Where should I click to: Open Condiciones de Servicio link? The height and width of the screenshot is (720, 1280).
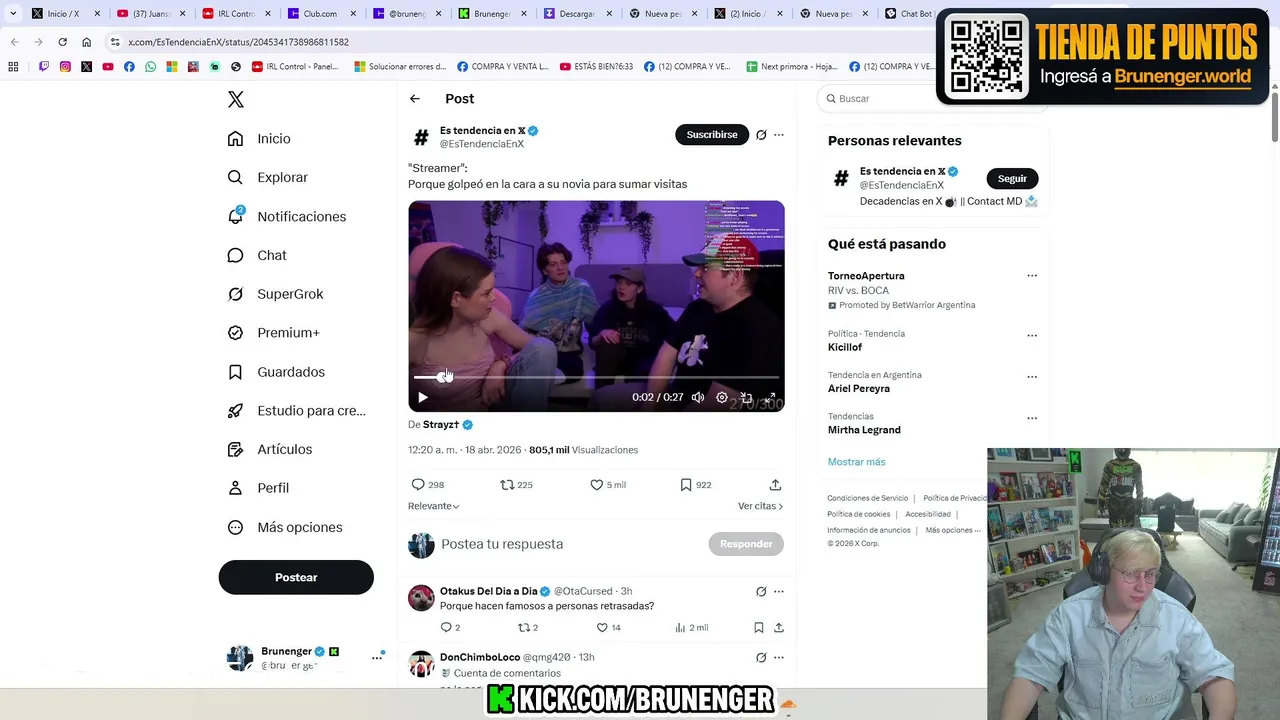point(867,498)
